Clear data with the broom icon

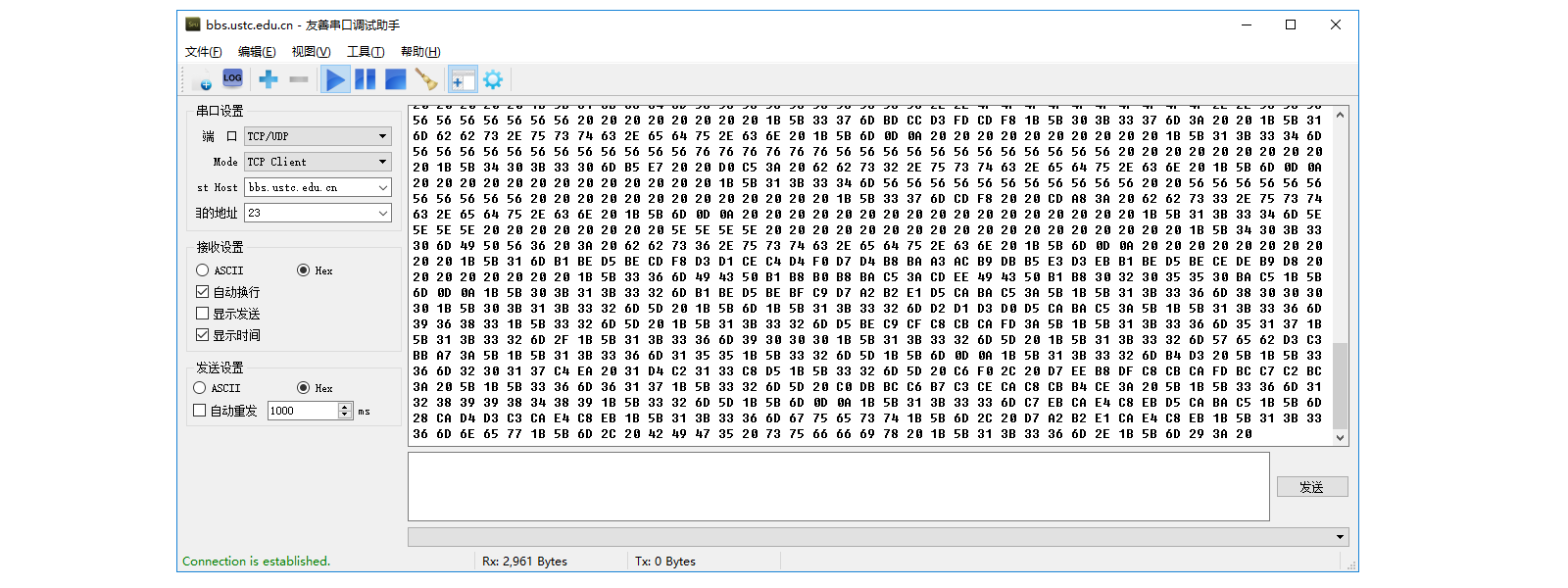point(426,79)
